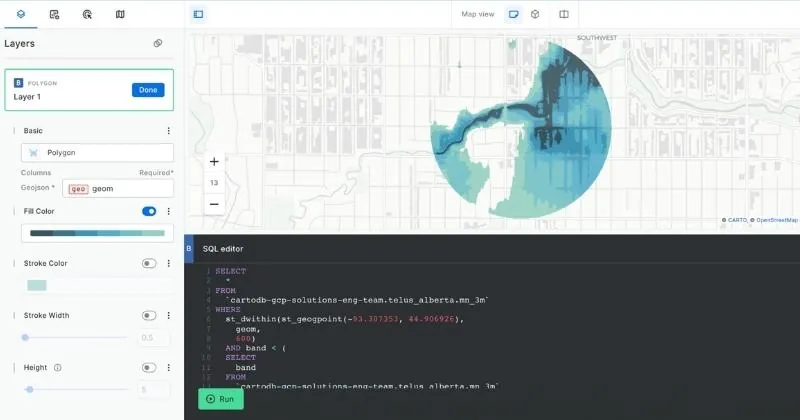Open the Widgets tab icon
Screen dimensions: 800x420
(x=54, y=14)
